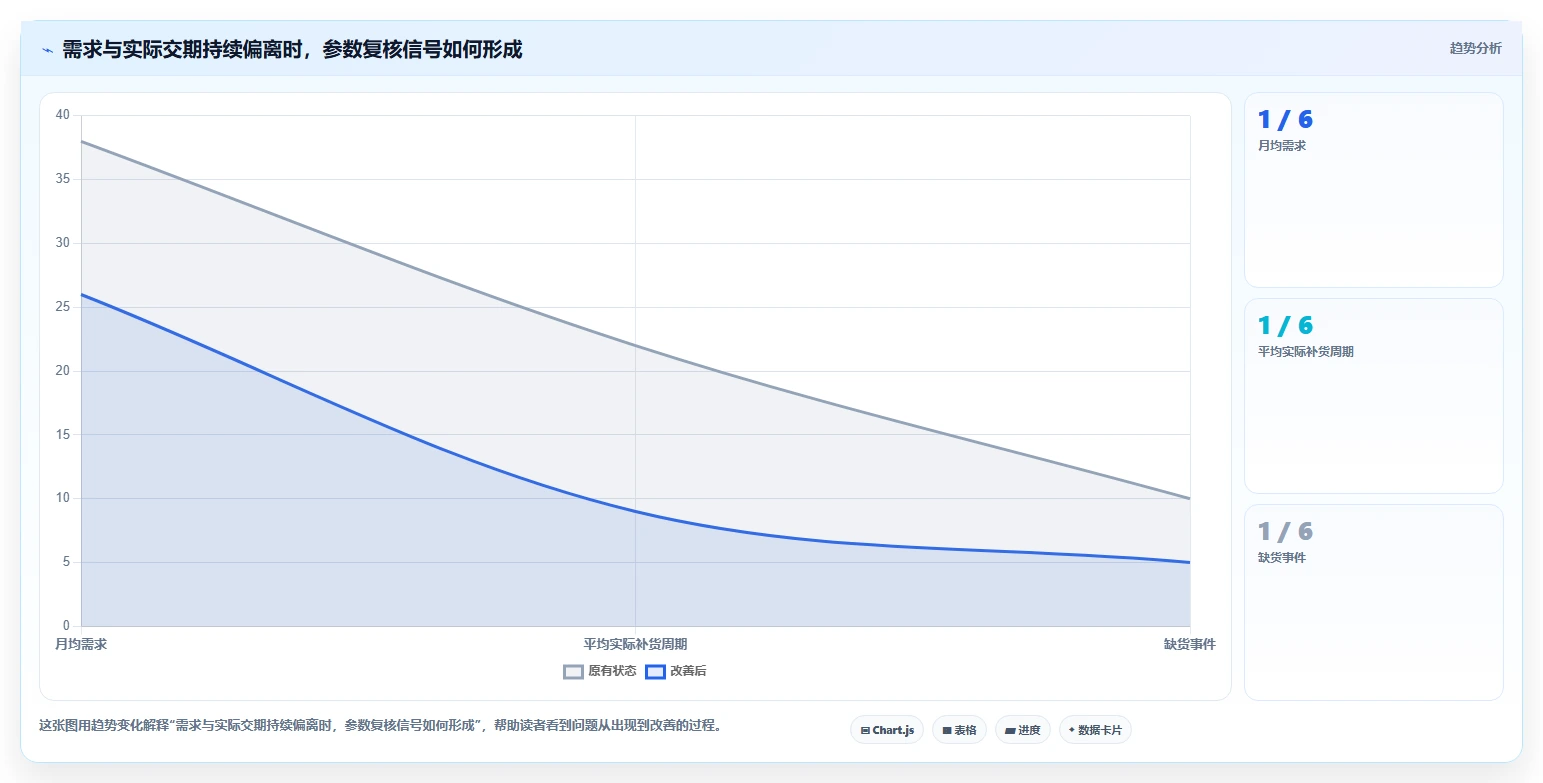
Task: Open the 缺货事件 stat card
Action: 1373,602
